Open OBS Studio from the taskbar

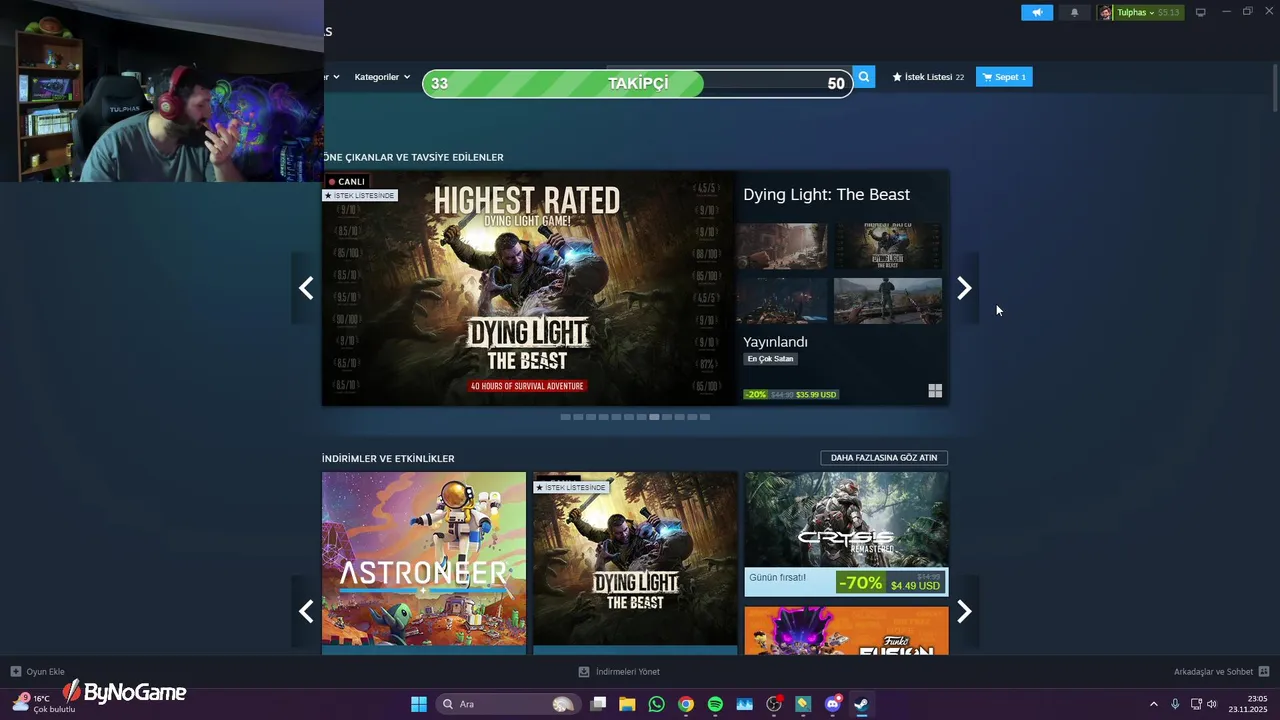coord(774,704)
